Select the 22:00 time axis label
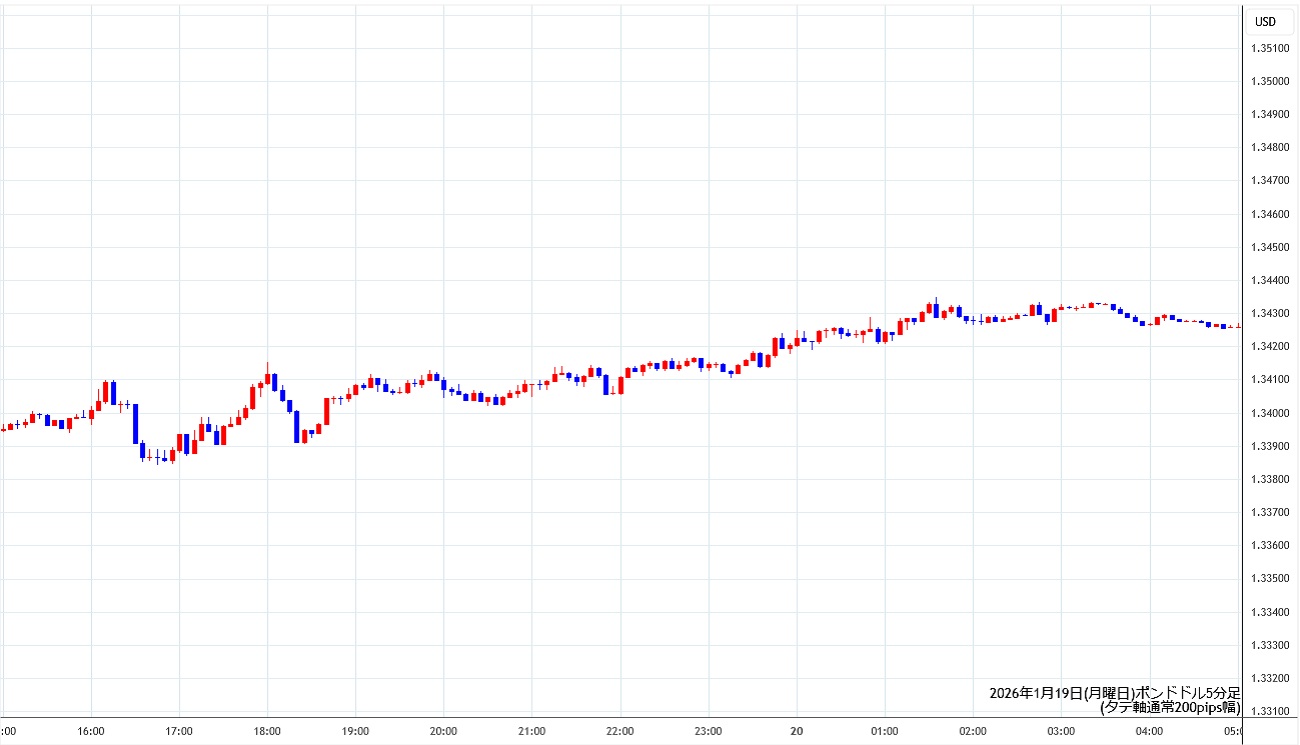This screenshot has height=745, width=1300. tap(620, 731)
